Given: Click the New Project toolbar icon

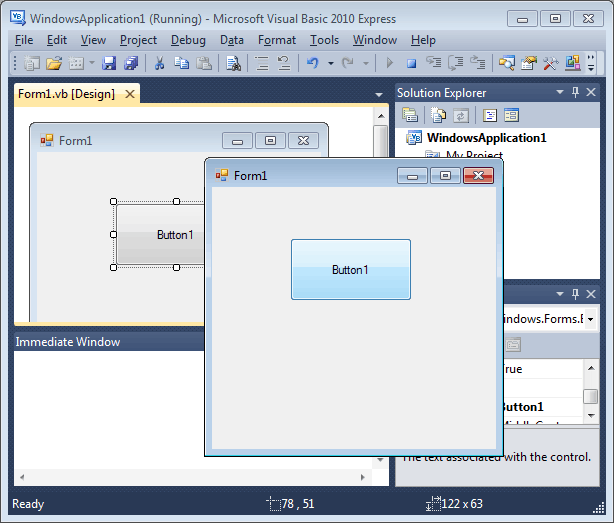Looking at the screenshot, I should [31, 63].
